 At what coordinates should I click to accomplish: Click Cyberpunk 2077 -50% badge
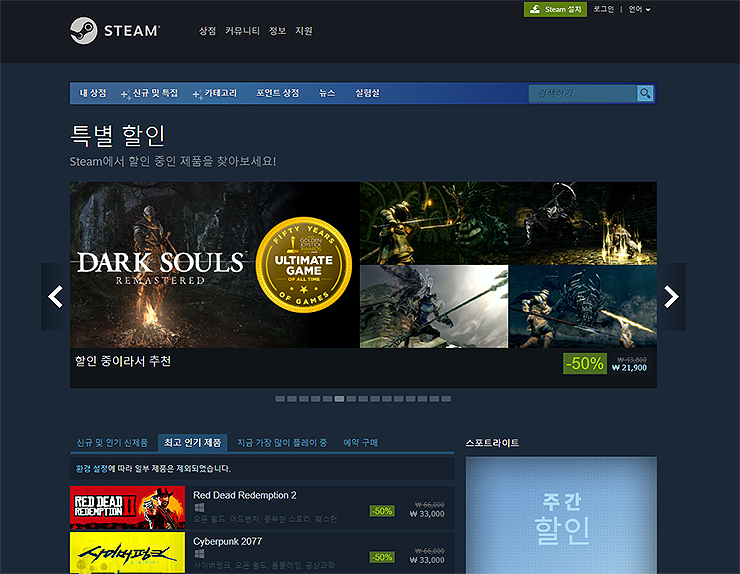tap(382, 557)
